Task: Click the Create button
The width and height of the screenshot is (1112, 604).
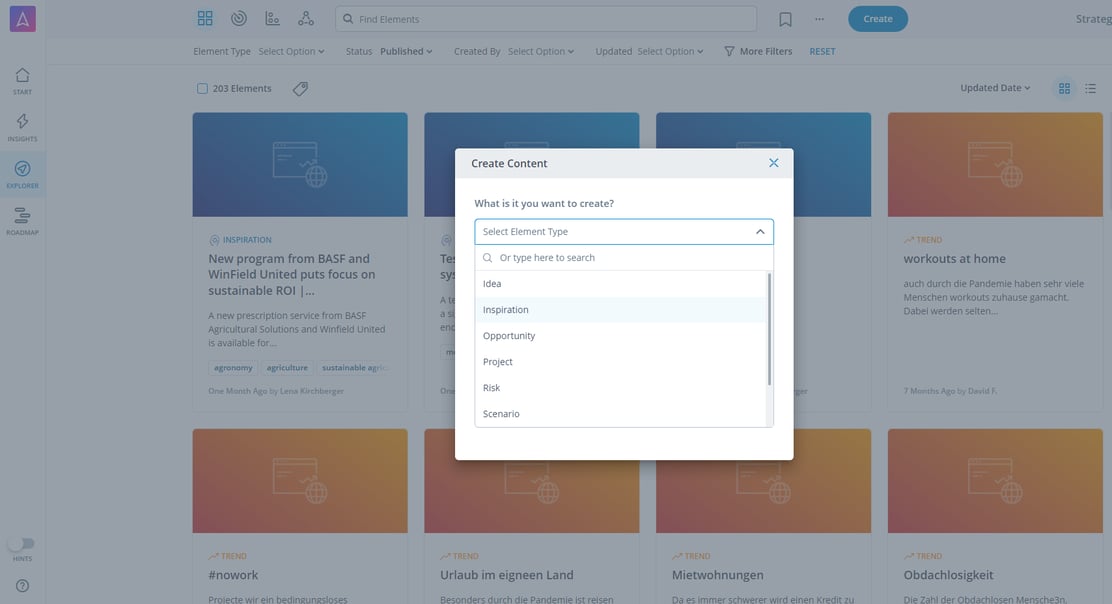Action: (877, 18)
